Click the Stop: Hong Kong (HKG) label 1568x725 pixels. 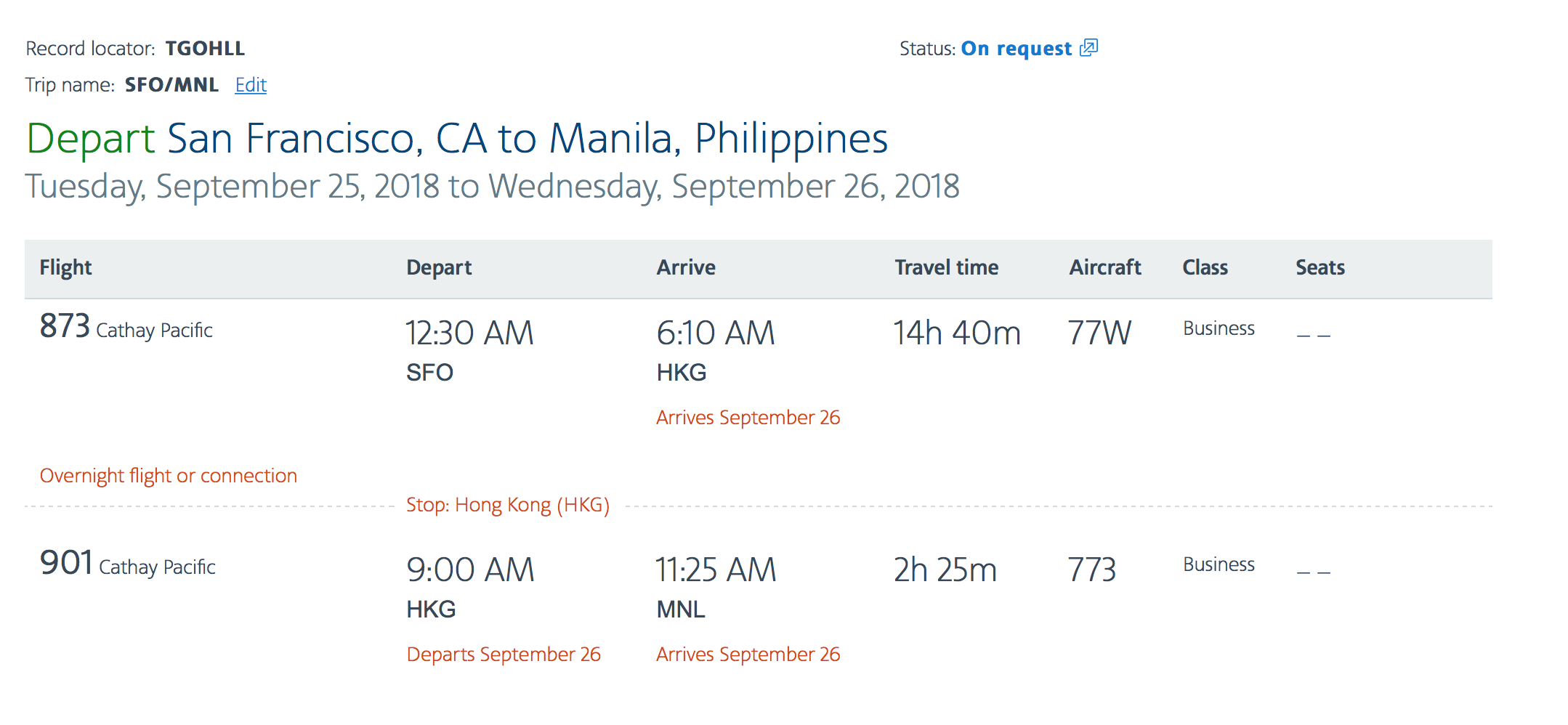pyautogui.click(x=507, y=505)
